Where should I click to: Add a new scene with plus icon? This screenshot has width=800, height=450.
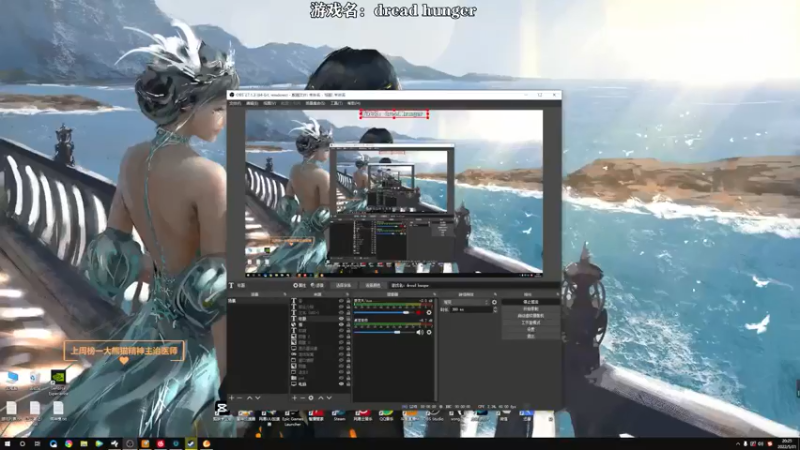[231, 397]
